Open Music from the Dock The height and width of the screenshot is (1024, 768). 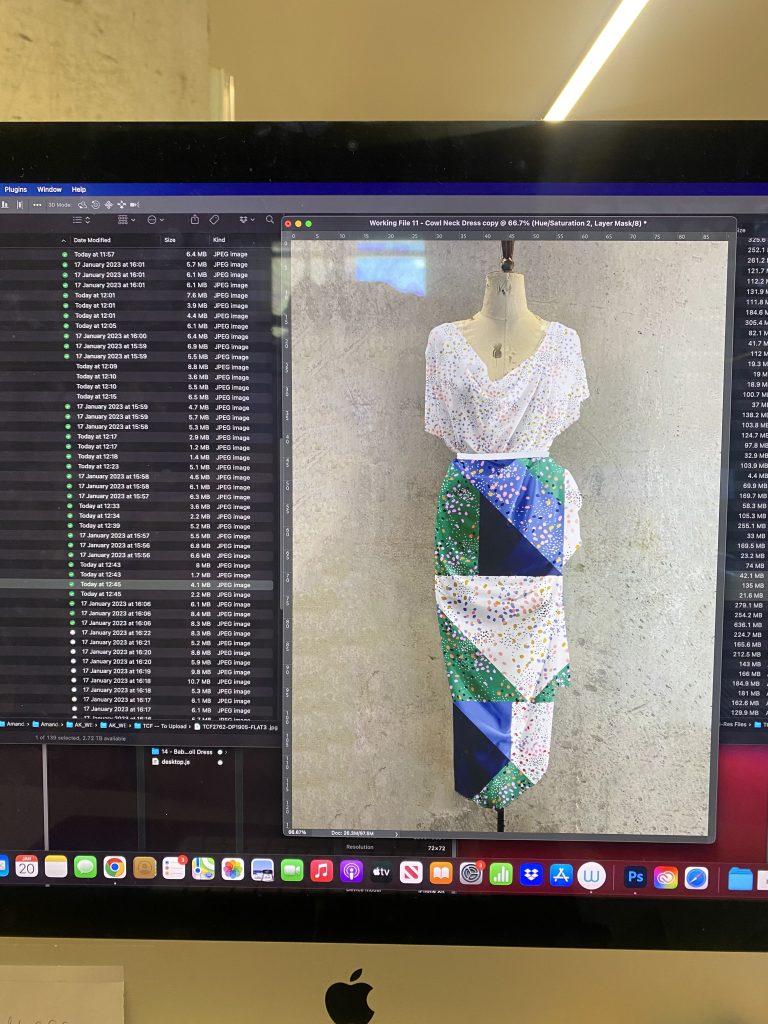pos(321,871)
